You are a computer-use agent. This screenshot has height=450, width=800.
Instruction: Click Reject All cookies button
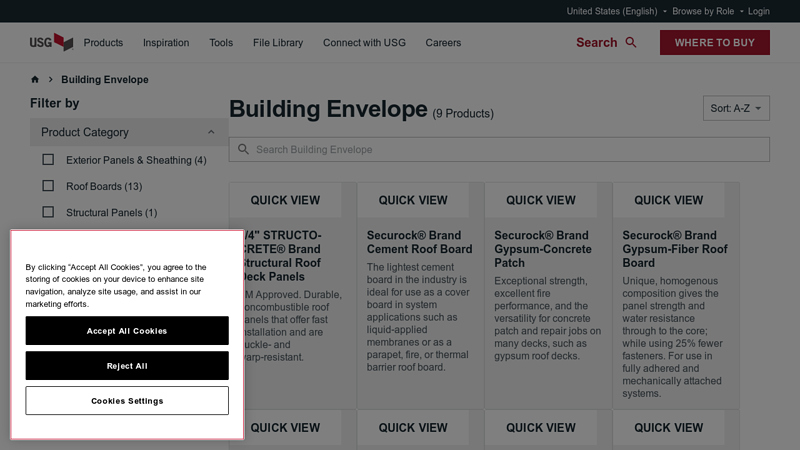coord(127,366)
